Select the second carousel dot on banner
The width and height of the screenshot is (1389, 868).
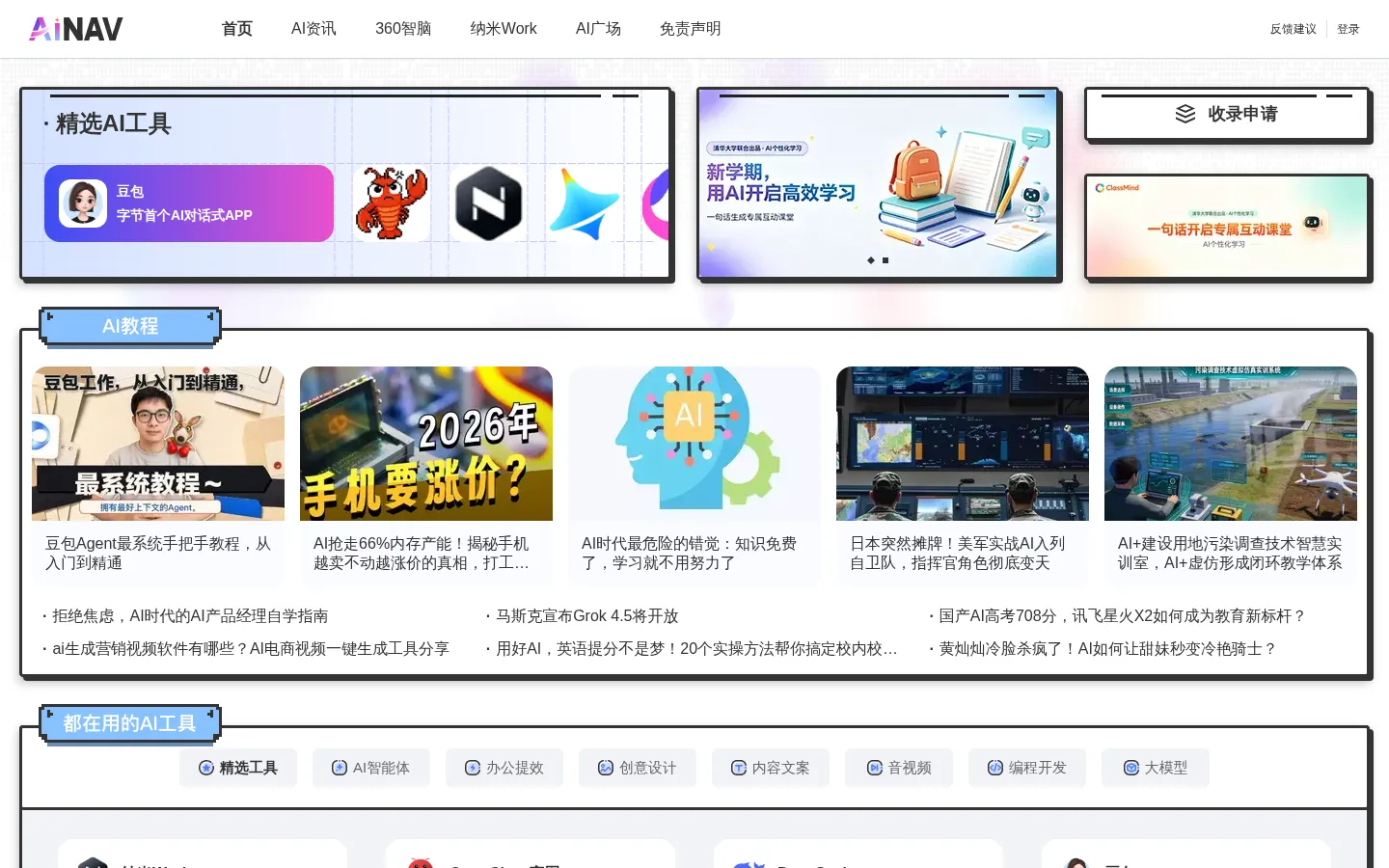click(x=885, y=260)
